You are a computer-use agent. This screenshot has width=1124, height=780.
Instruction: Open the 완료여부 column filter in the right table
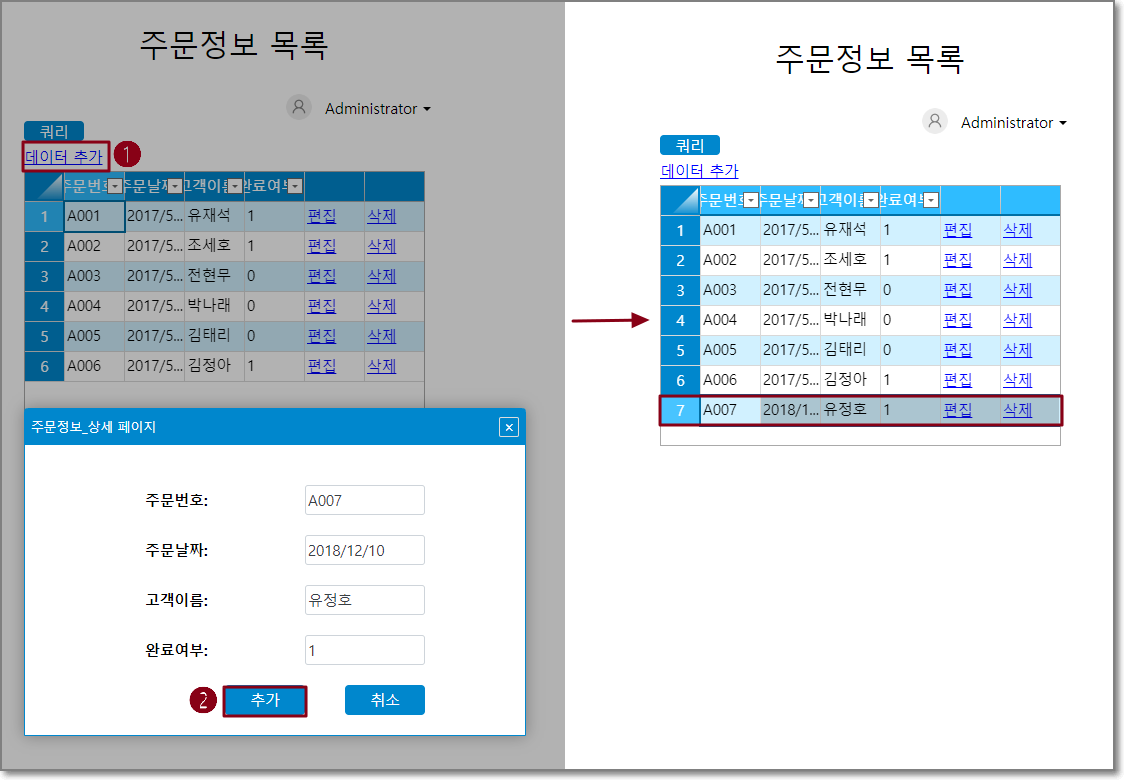coord(931,201)
